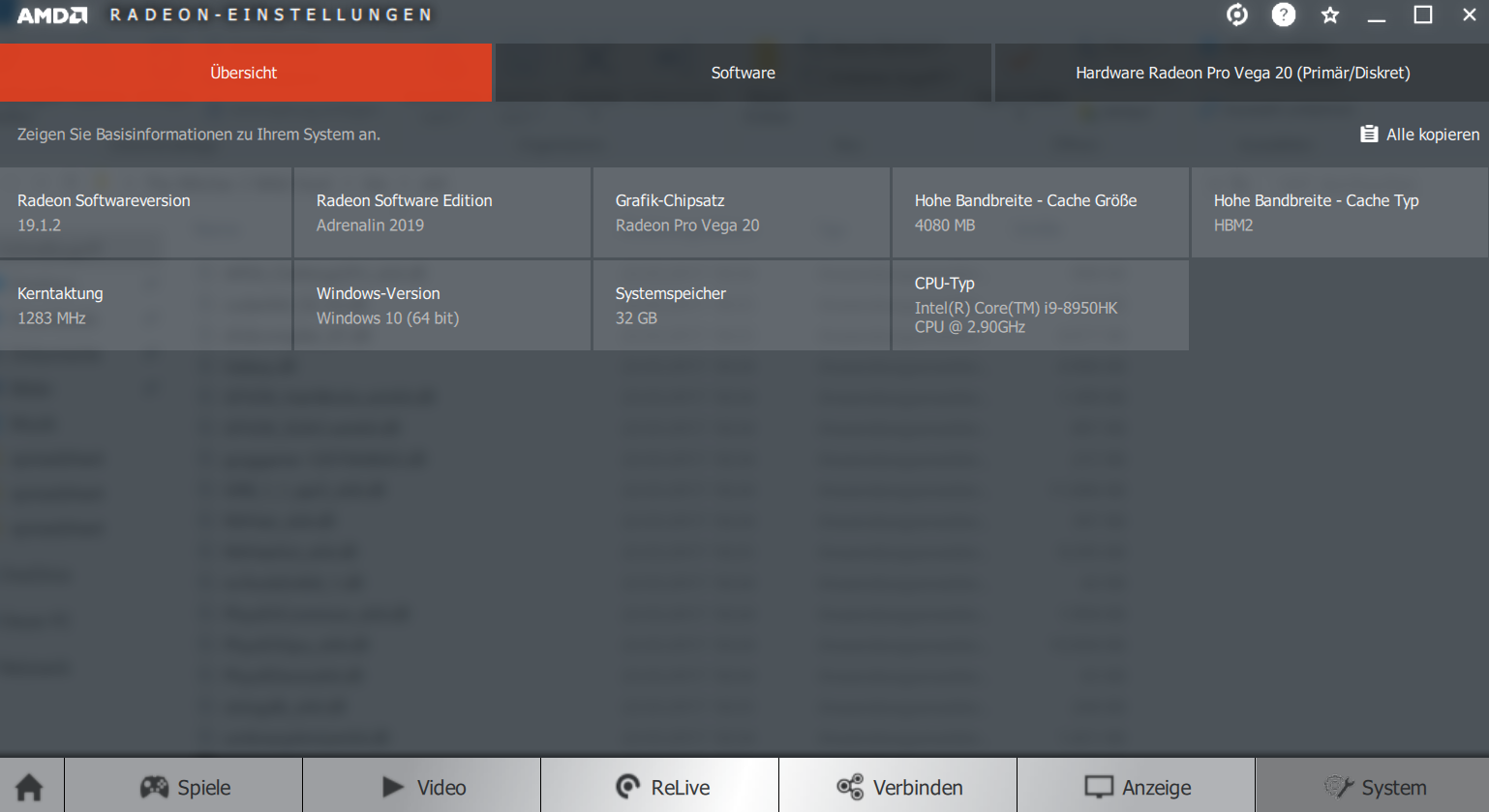Open the Spiele gaming section

click(184, 787)
